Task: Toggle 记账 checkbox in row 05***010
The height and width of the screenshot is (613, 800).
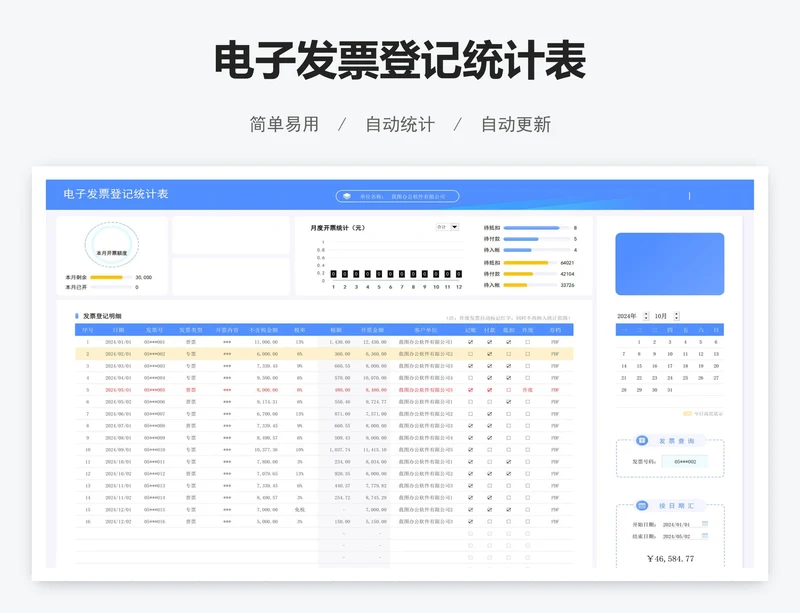Action: pos(470,450)
